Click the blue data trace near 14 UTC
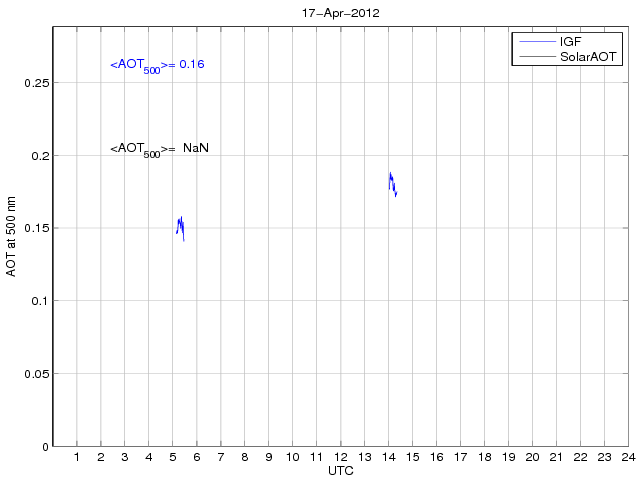The width and height of the screenshot is (640, 480). 393,184
